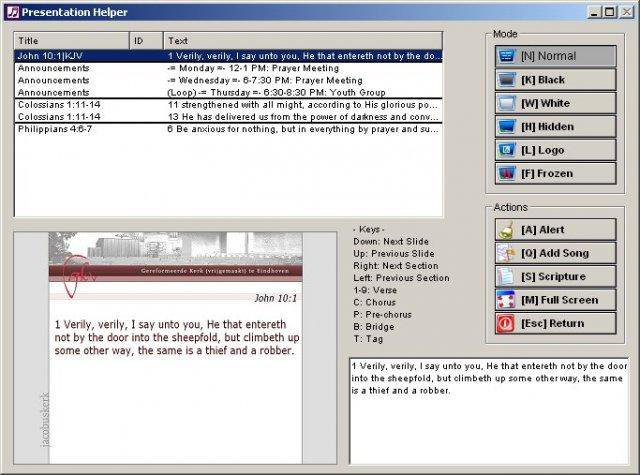640x475 pixels.
Task: Click the White mode screen icon
Action: point(507,103)
